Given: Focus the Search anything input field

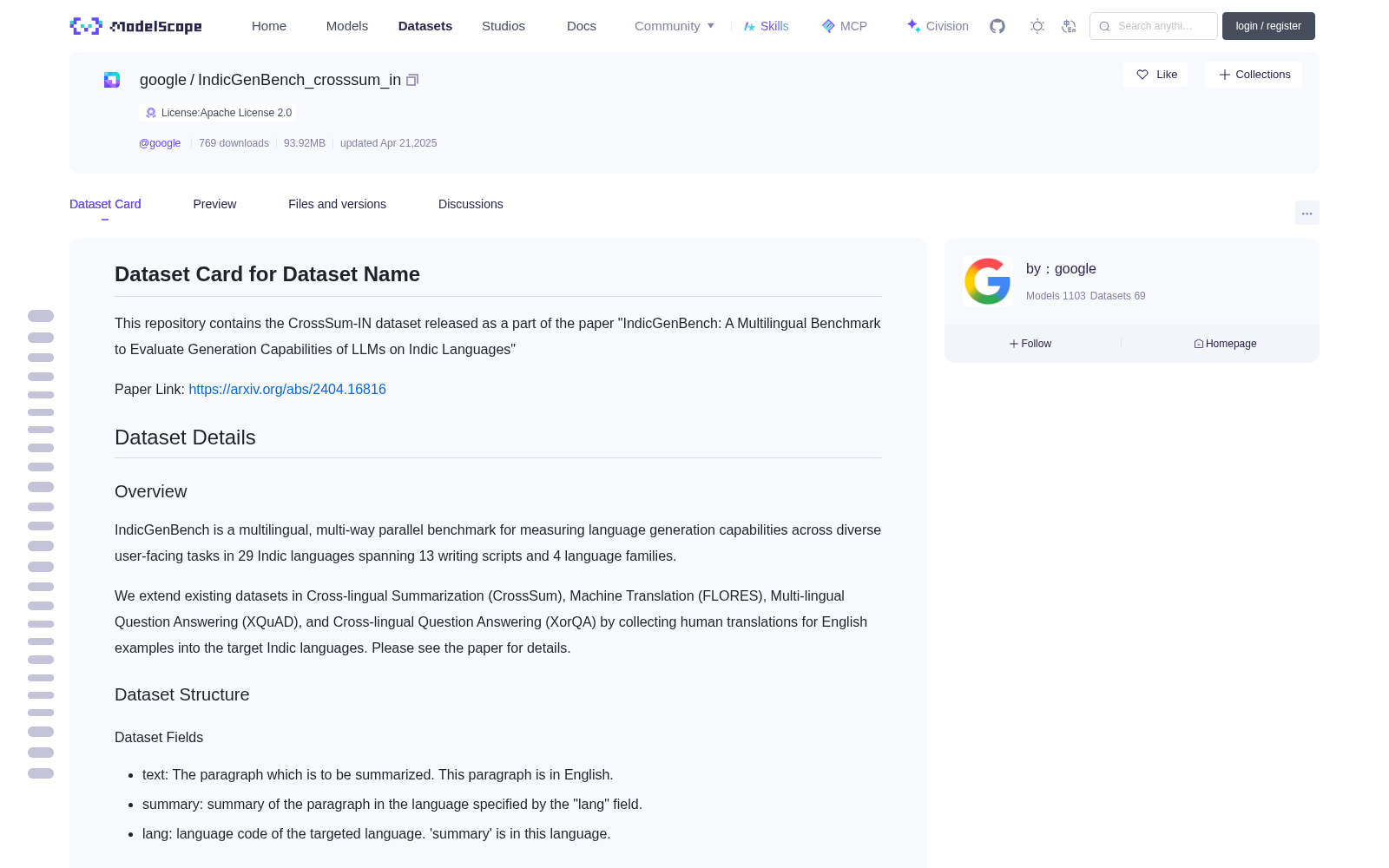Looking at the screenshot, I should pos(1154,26).
